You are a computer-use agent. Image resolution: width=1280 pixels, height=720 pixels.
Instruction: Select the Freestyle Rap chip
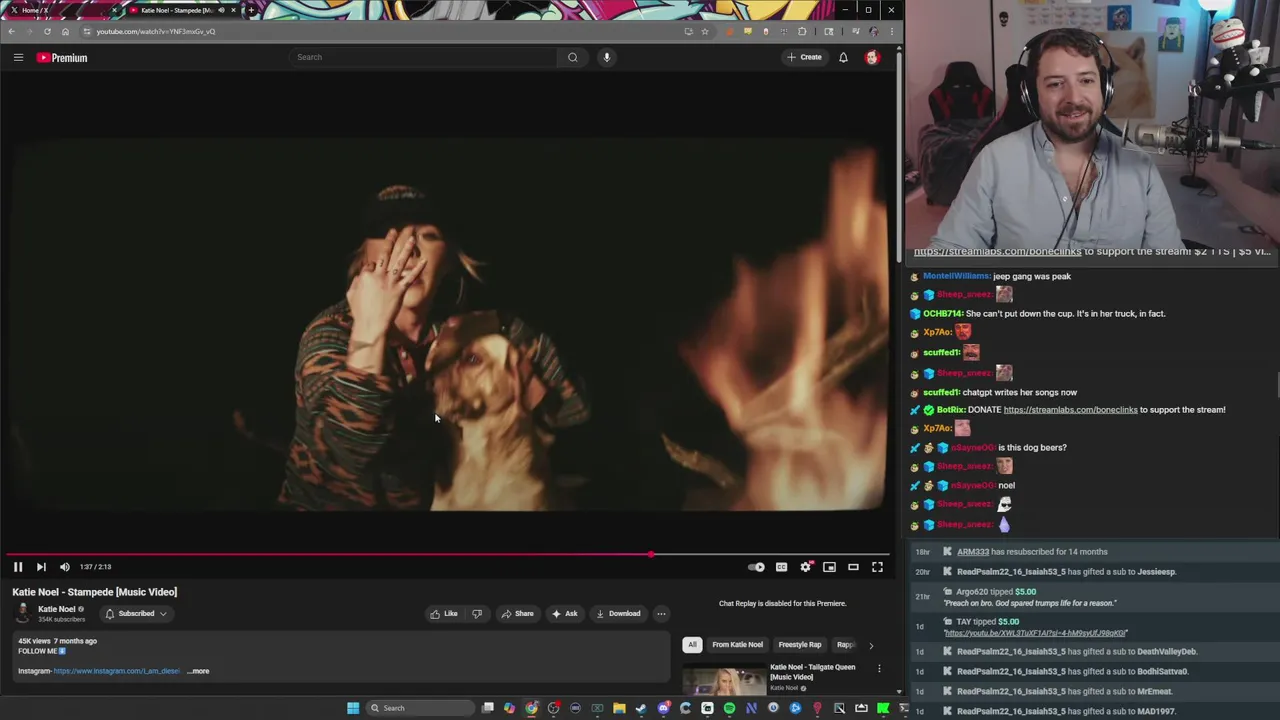pos(800,645)
